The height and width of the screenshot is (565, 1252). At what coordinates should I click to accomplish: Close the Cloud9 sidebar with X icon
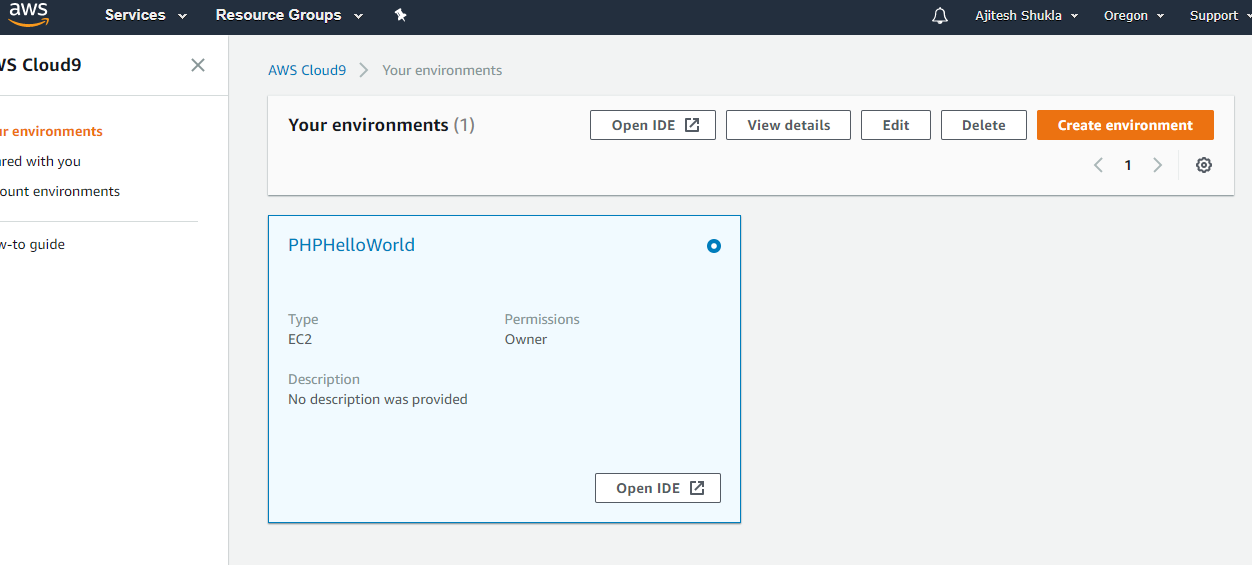pos(198,65)
